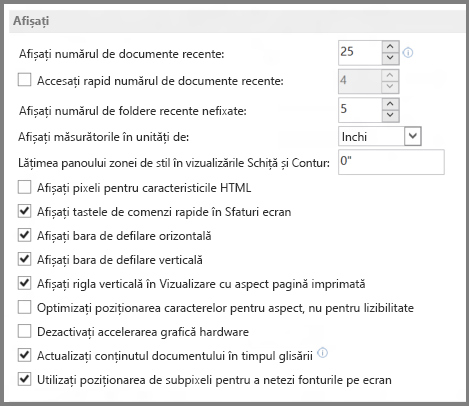Click the style area pane width field
Viewport: 469px width, 406px height.
point(391,162)
